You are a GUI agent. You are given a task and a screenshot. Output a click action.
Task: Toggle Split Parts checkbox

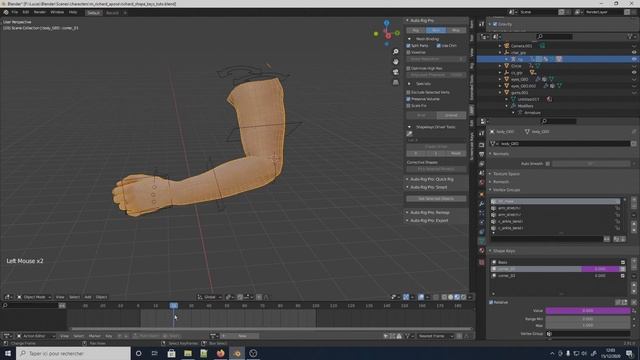[x=409, y=46]
